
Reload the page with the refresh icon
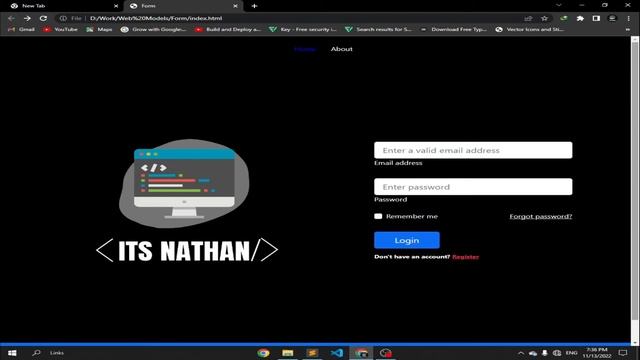tap(43, 18)
